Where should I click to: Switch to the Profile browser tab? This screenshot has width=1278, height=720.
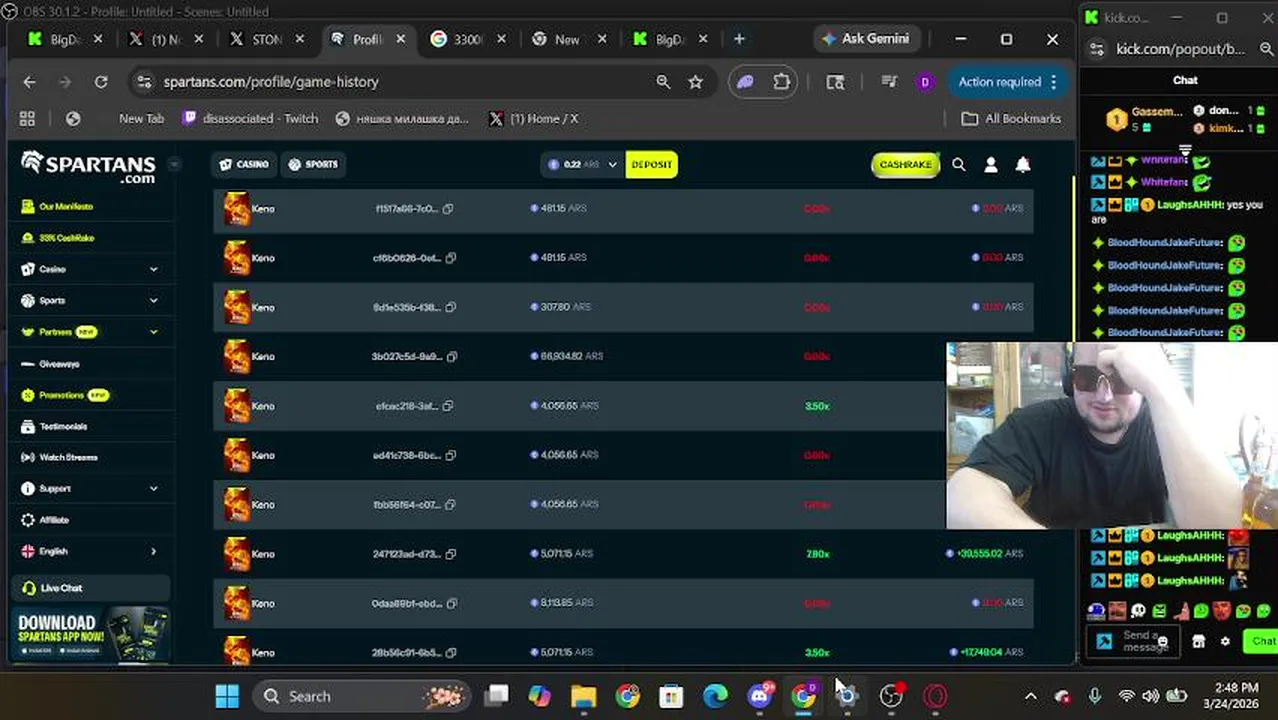click(367, 39)
